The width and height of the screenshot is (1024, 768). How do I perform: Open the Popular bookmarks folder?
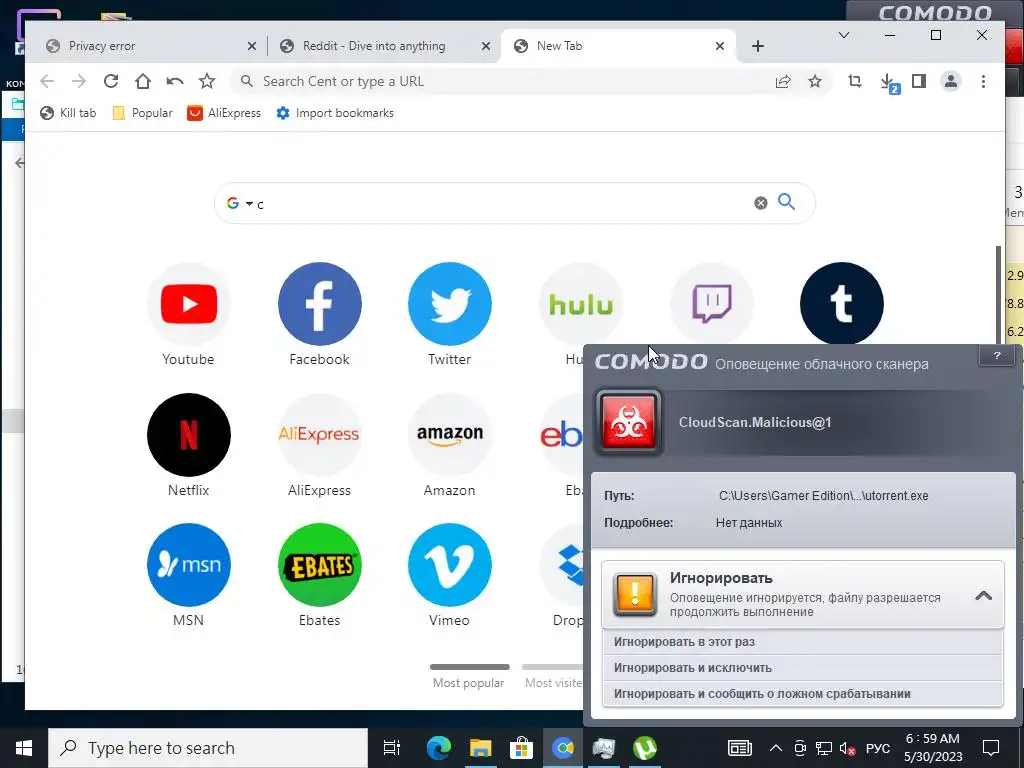[142, 113]
